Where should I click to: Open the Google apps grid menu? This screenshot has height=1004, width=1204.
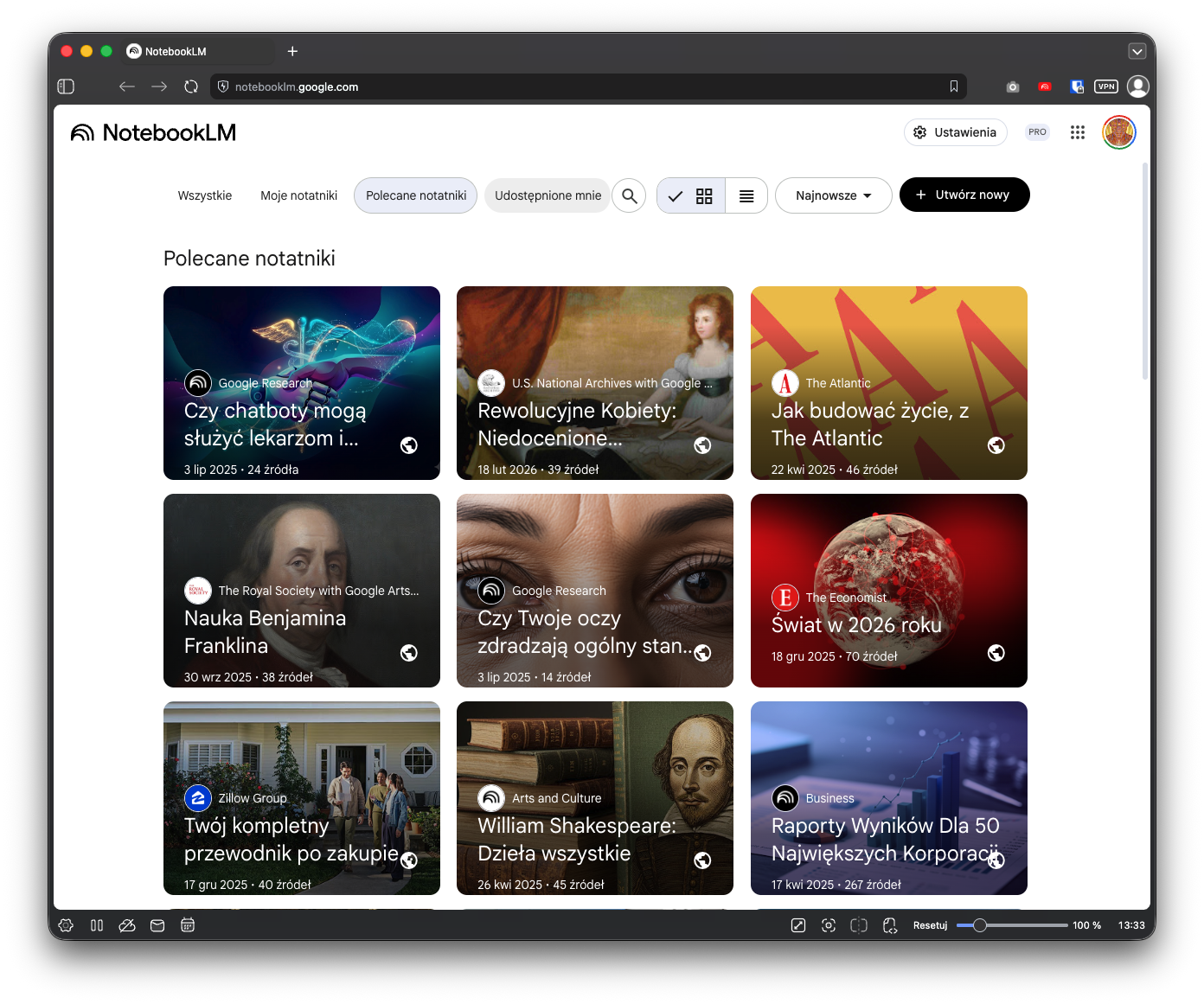coord(1077,132)
